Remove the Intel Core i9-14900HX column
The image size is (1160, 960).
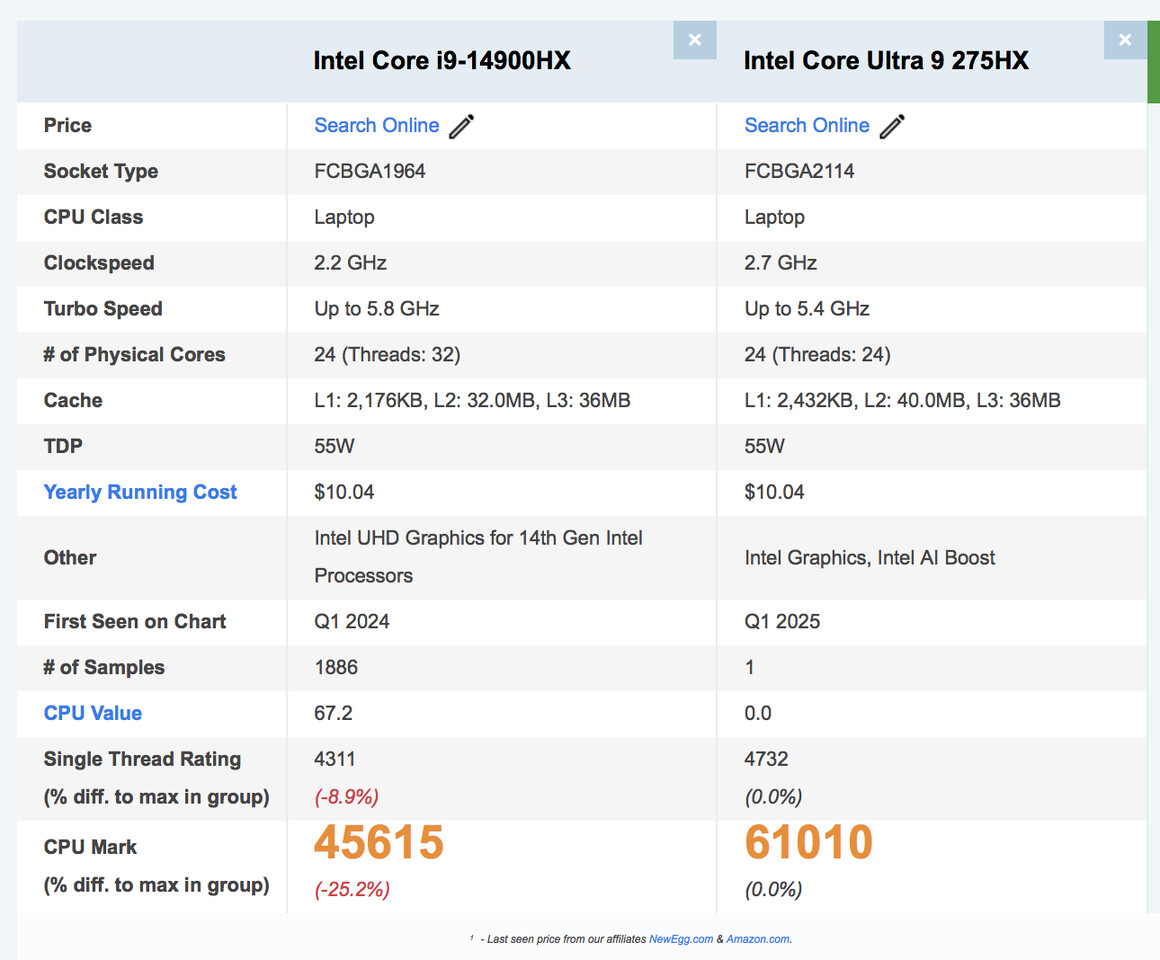pos(695,40)
